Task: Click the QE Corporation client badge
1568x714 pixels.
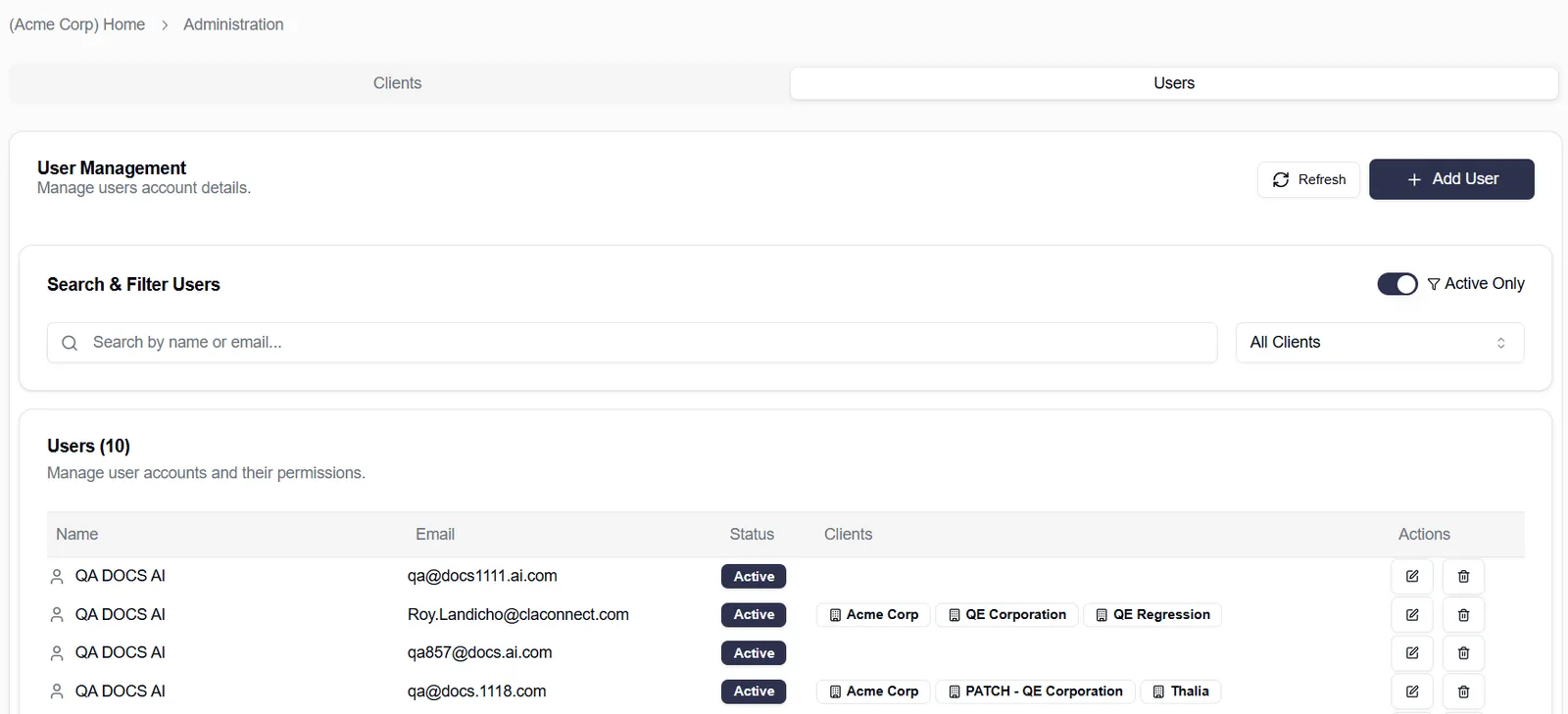Action: click(1006, 615)
